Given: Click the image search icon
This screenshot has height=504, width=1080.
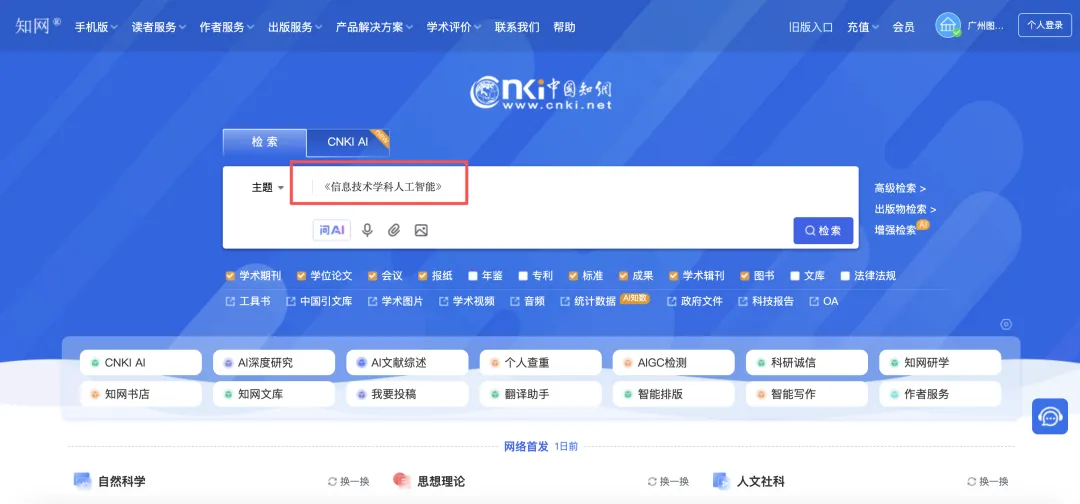Looking at the screenshot, I should click(x=421, y=230).
